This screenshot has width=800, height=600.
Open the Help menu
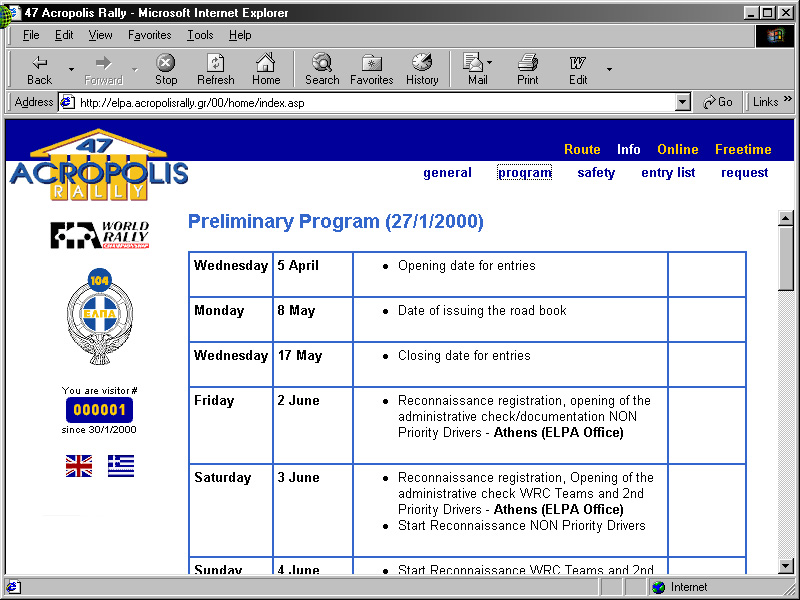(x=240, y=35)
